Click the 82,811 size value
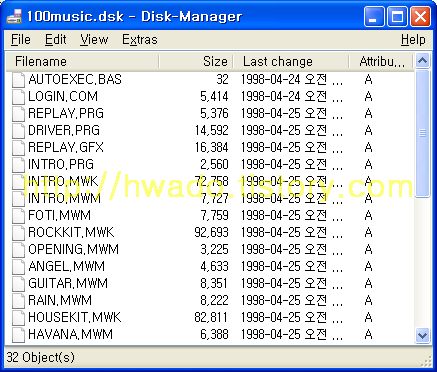Viewport: 437px width, 372px height. 211,318
